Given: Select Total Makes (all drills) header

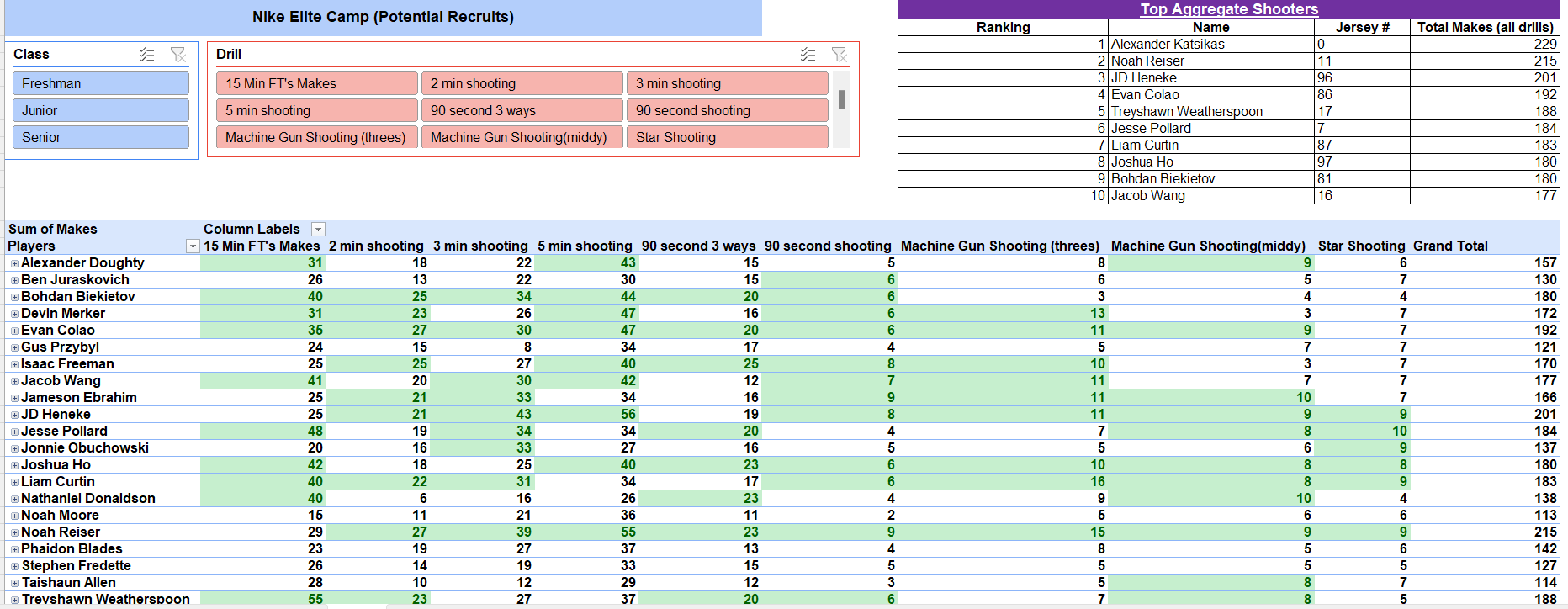Looking at the screenshot, I should 1485,27.
